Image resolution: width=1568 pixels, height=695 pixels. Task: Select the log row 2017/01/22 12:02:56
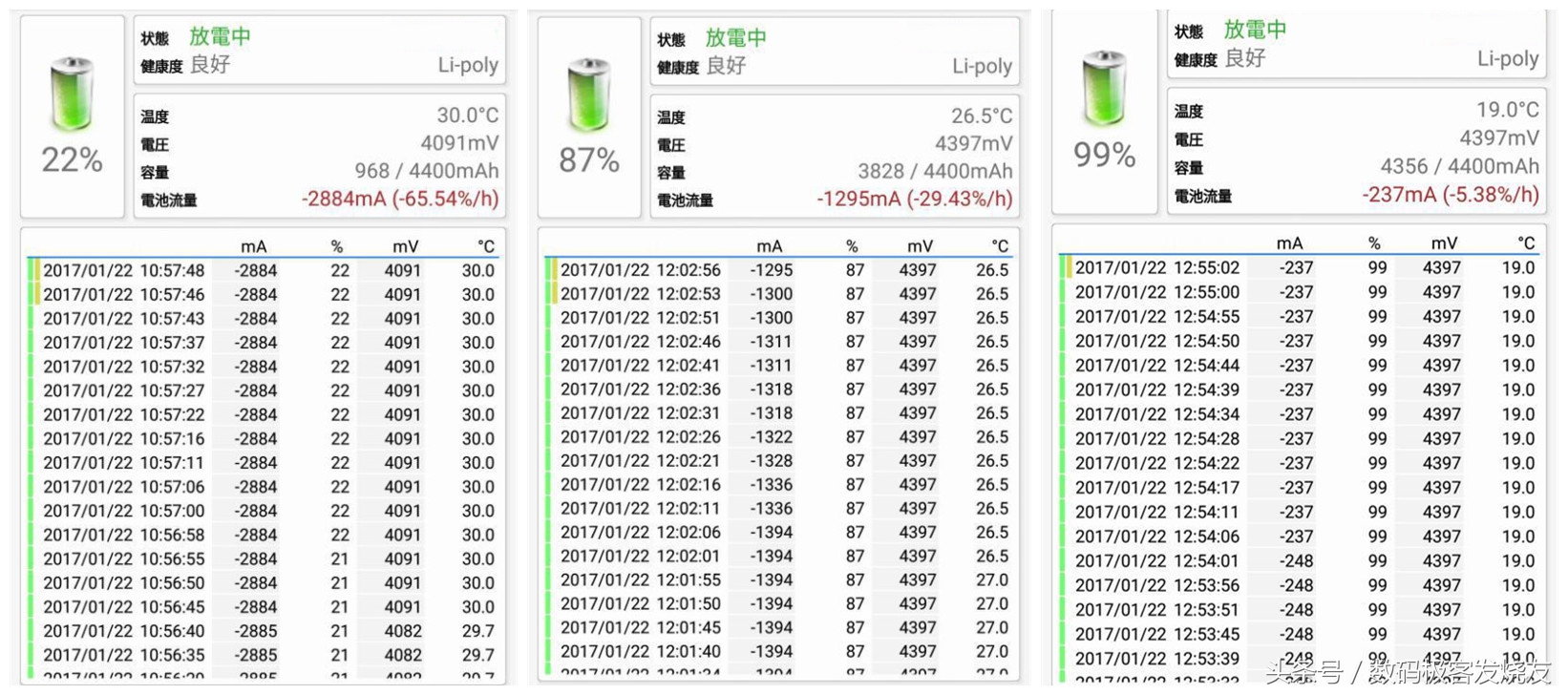pyautogui.click(x=779, y=269)
